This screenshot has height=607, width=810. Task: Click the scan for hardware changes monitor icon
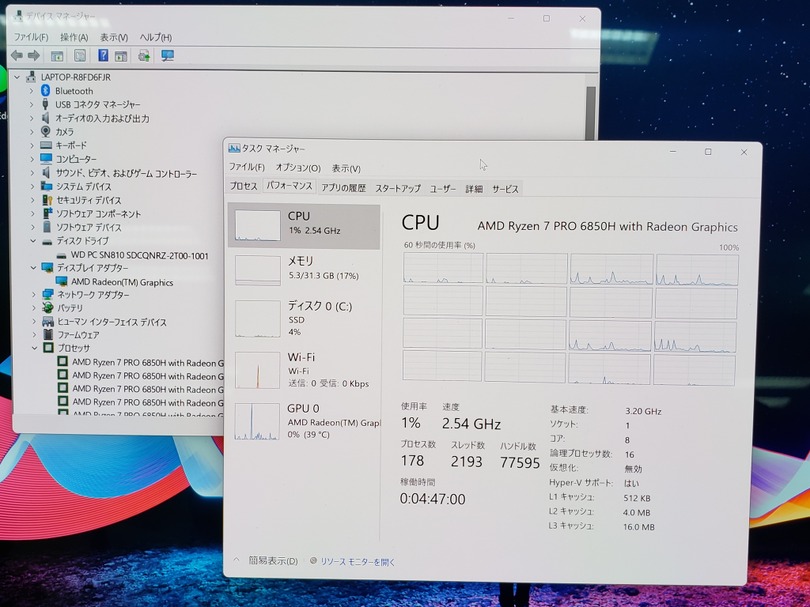pos(167,56)
